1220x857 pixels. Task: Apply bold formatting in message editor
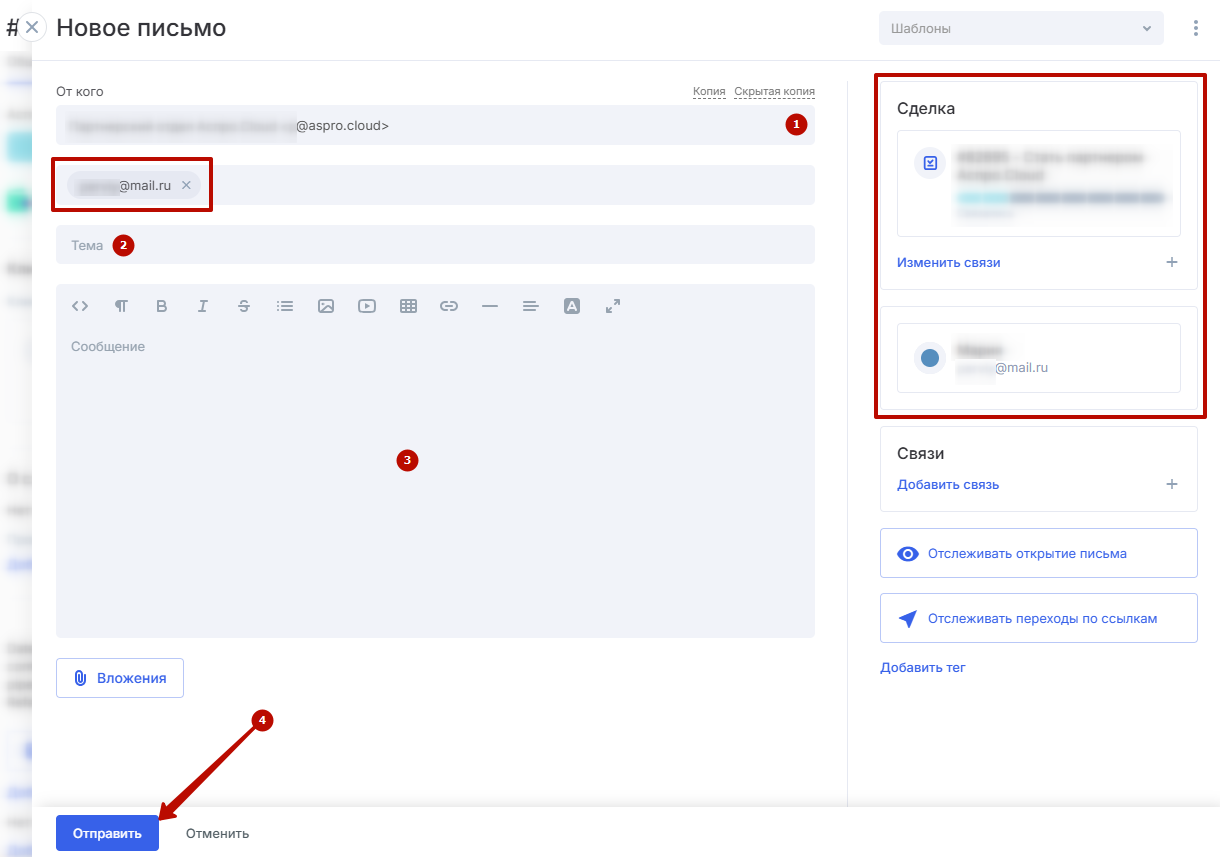pos(162,307)
